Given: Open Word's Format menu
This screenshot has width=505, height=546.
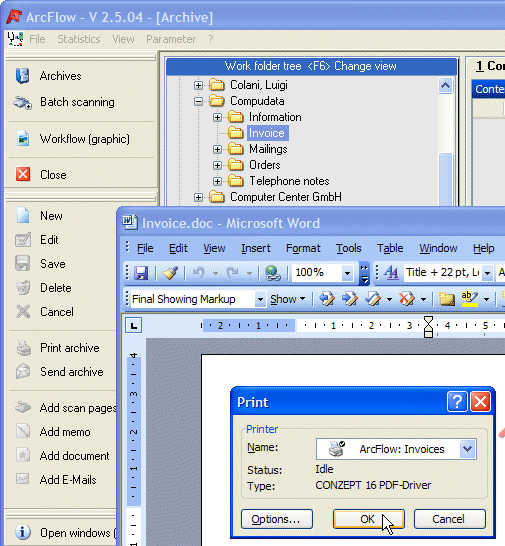Looking at the screenshot, I should (303, 248).
